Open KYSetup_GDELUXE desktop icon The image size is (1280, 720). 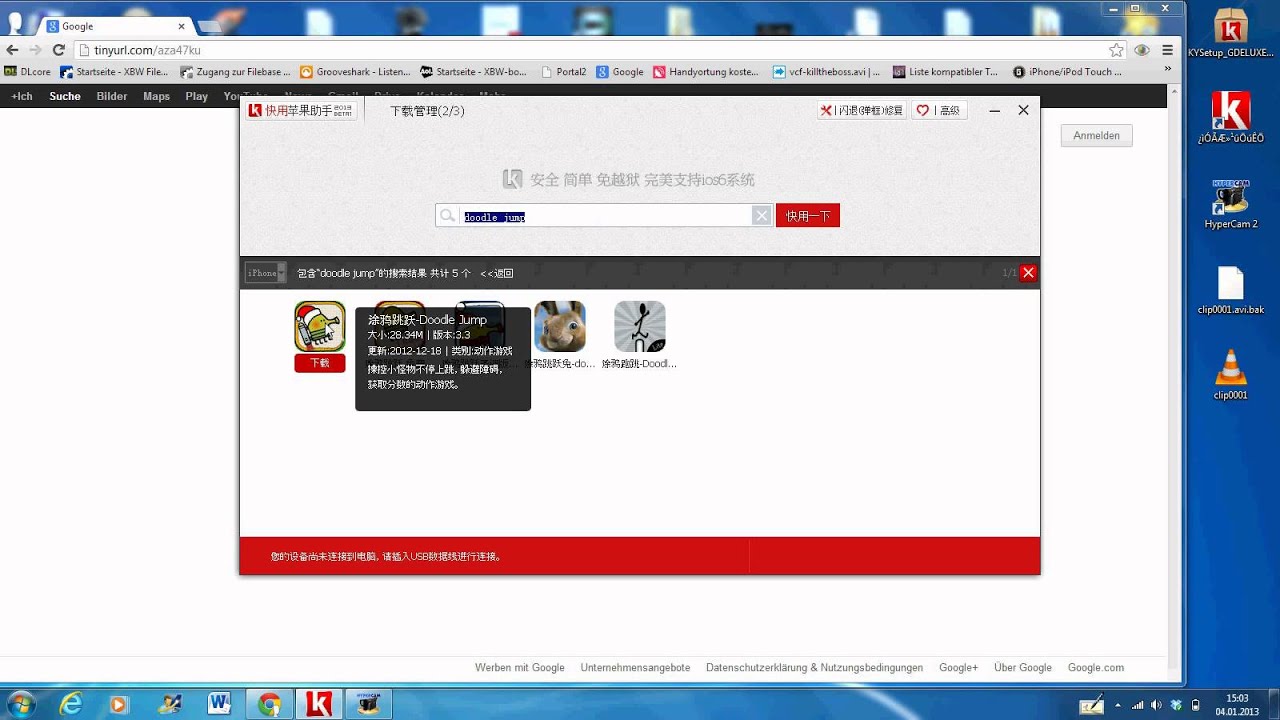(x=1231, y=33)
